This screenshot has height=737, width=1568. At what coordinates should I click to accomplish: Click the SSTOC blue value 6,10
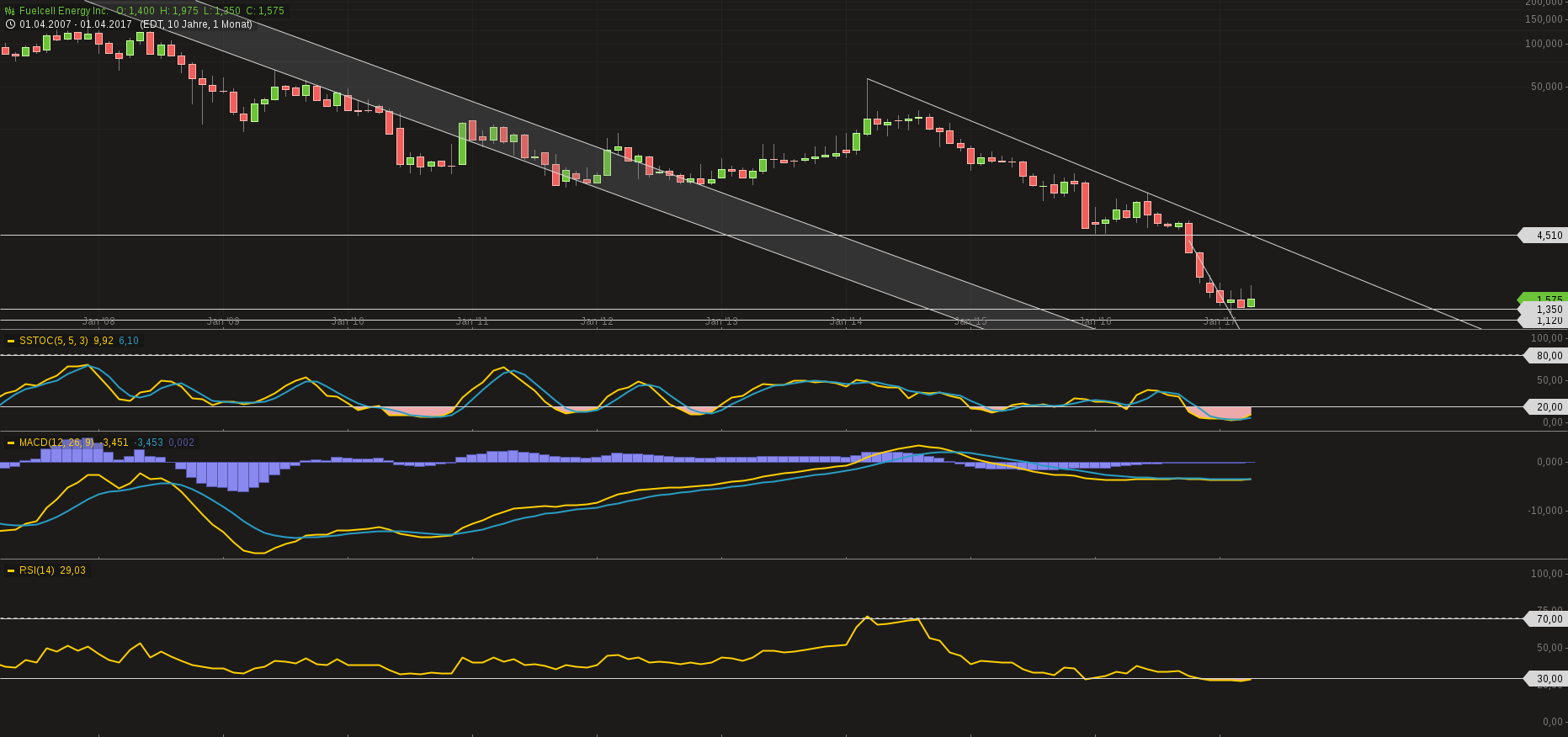coord(129,341)
